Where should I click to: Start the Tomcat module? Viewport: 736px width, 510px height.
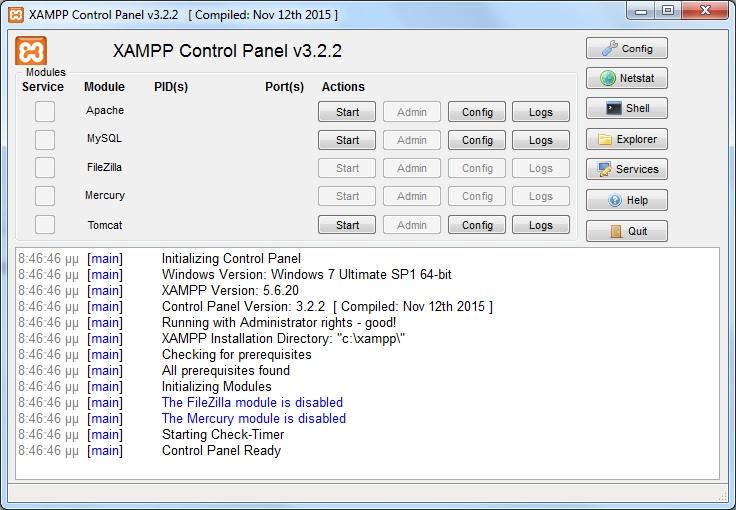[x=347, y=225]
